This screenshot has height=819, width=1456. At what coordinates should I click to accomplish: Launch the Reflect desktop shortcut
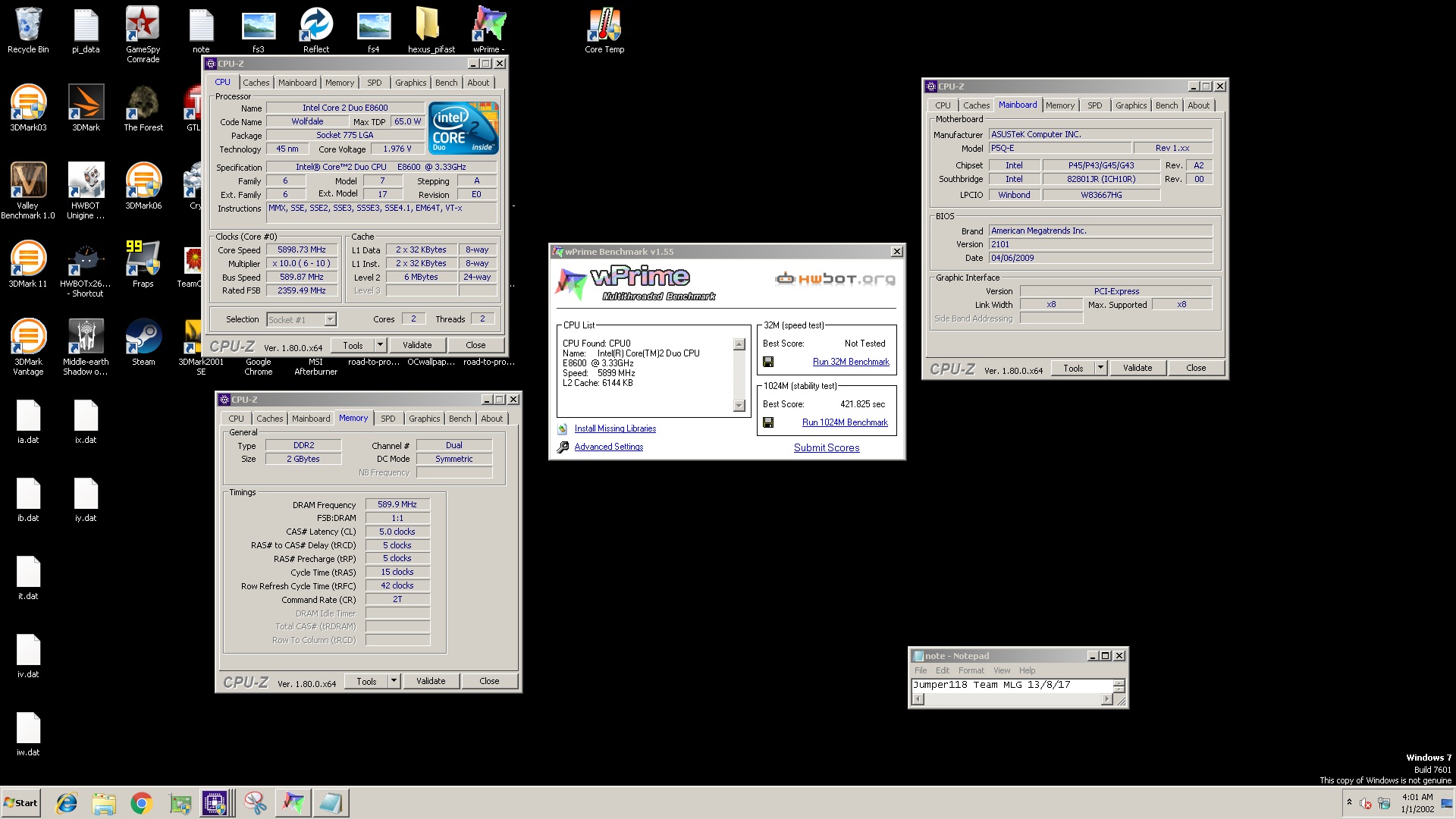[x=316, y=30]
